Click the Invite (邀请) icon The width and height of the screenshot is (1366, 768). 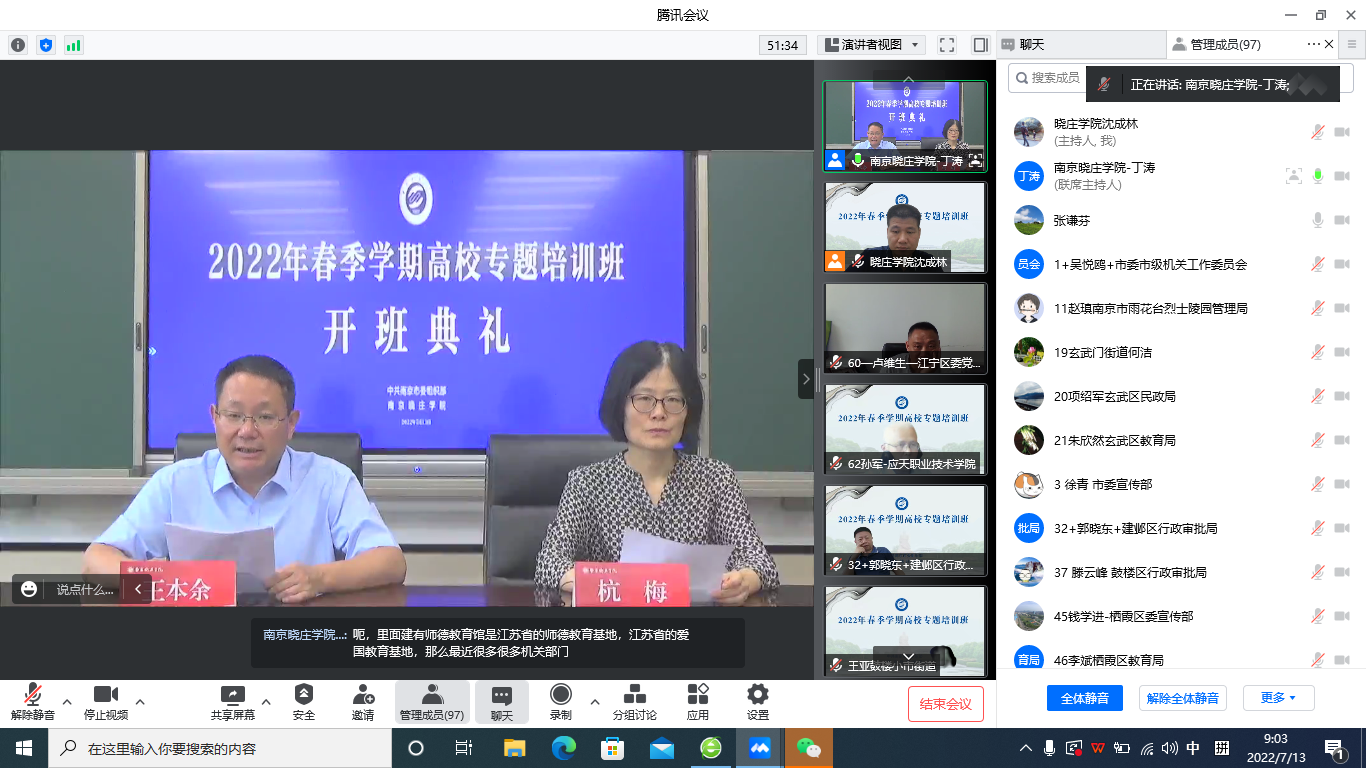[x=363, y=695]
